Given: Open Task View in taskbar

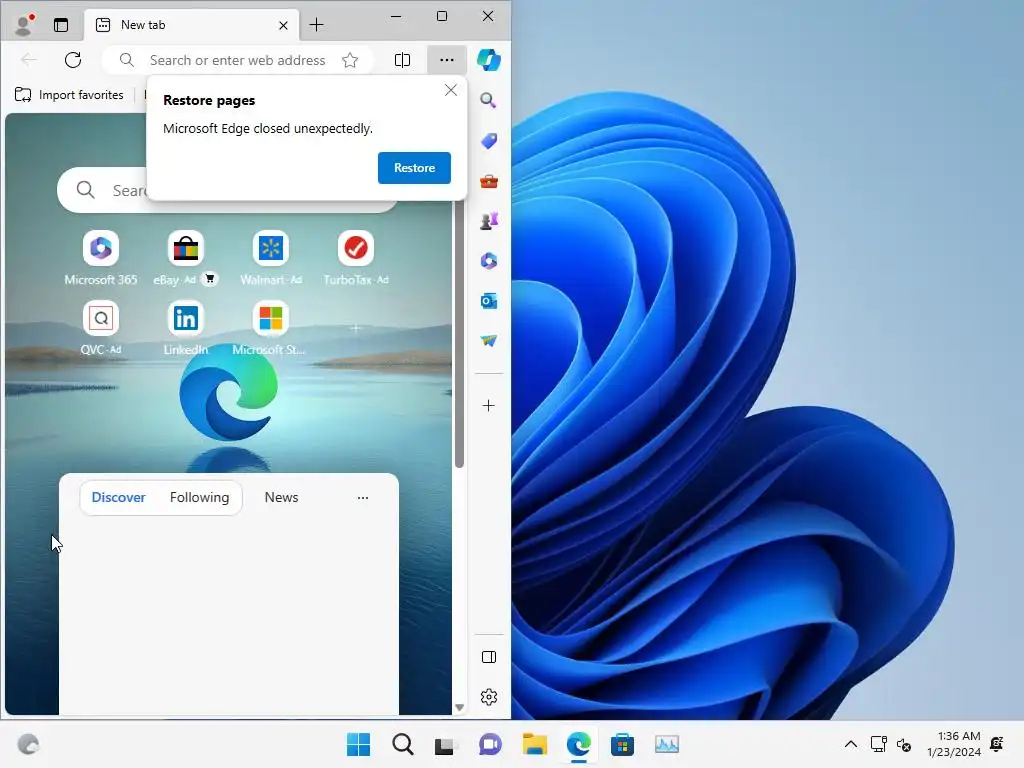Looking at the screenshot, I should (x=445, y=744).
